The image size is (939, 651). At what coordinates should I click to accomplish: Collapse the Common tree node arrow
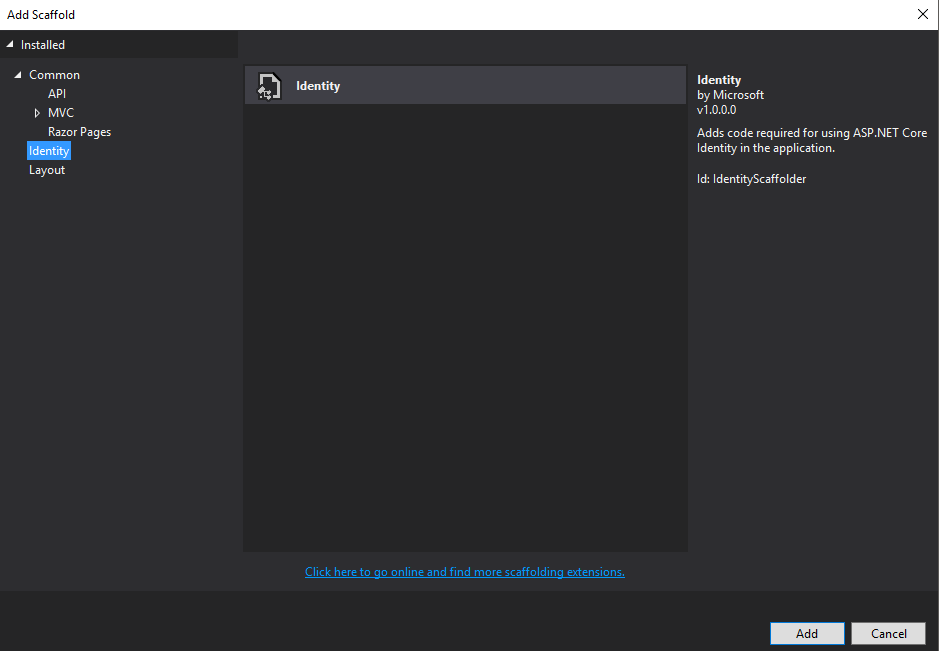pyautogui.click(x=18, y=75)
